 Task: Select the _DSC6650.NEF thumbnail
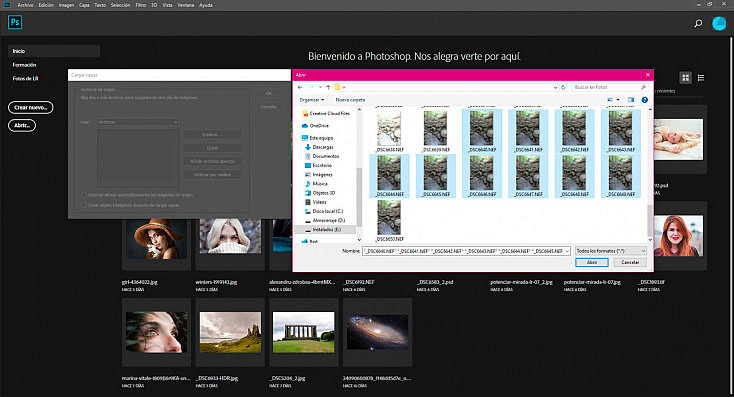(389, 221)
